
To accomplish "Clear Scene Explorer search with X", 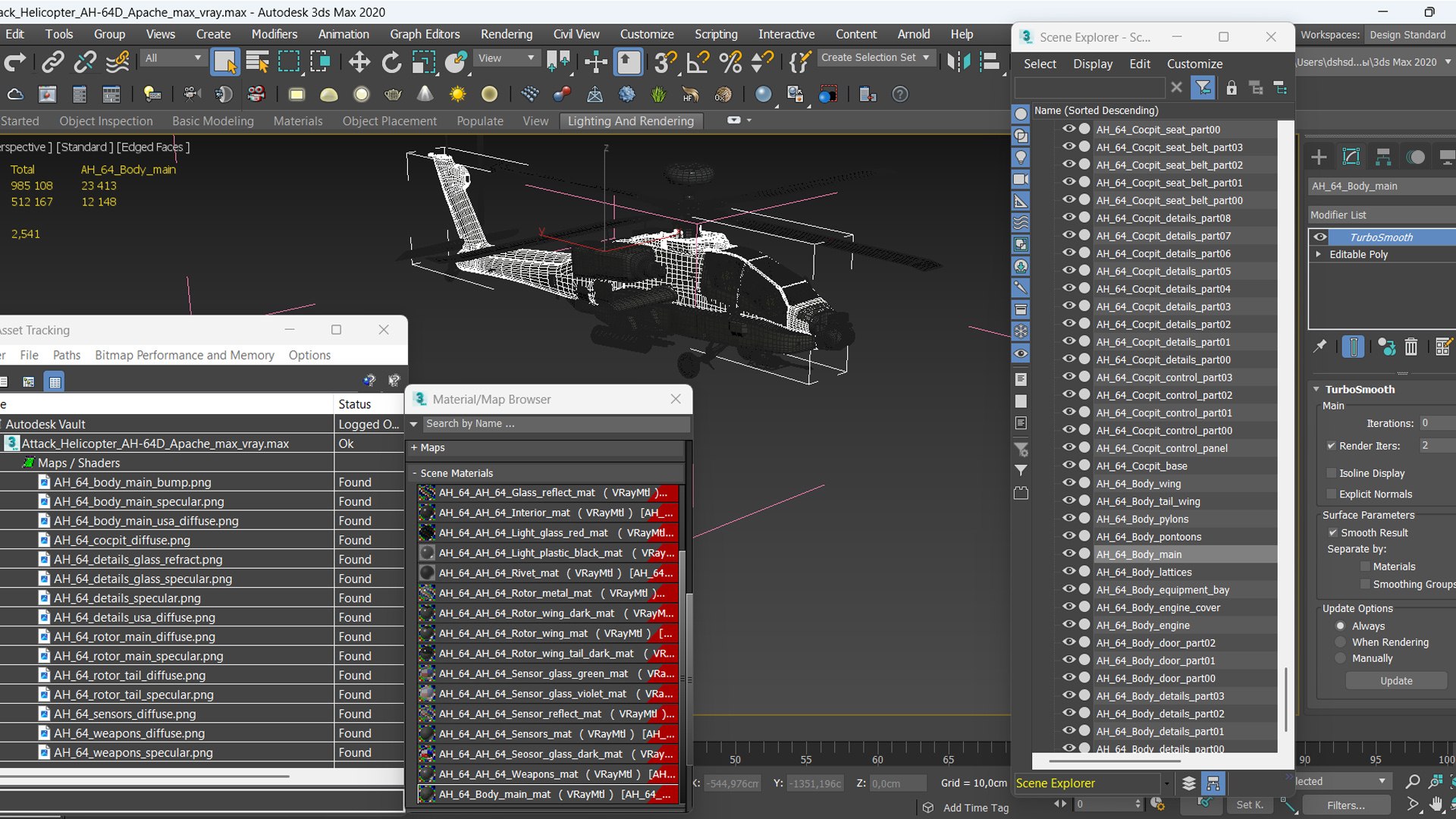I will click(x=1176, y=88).
